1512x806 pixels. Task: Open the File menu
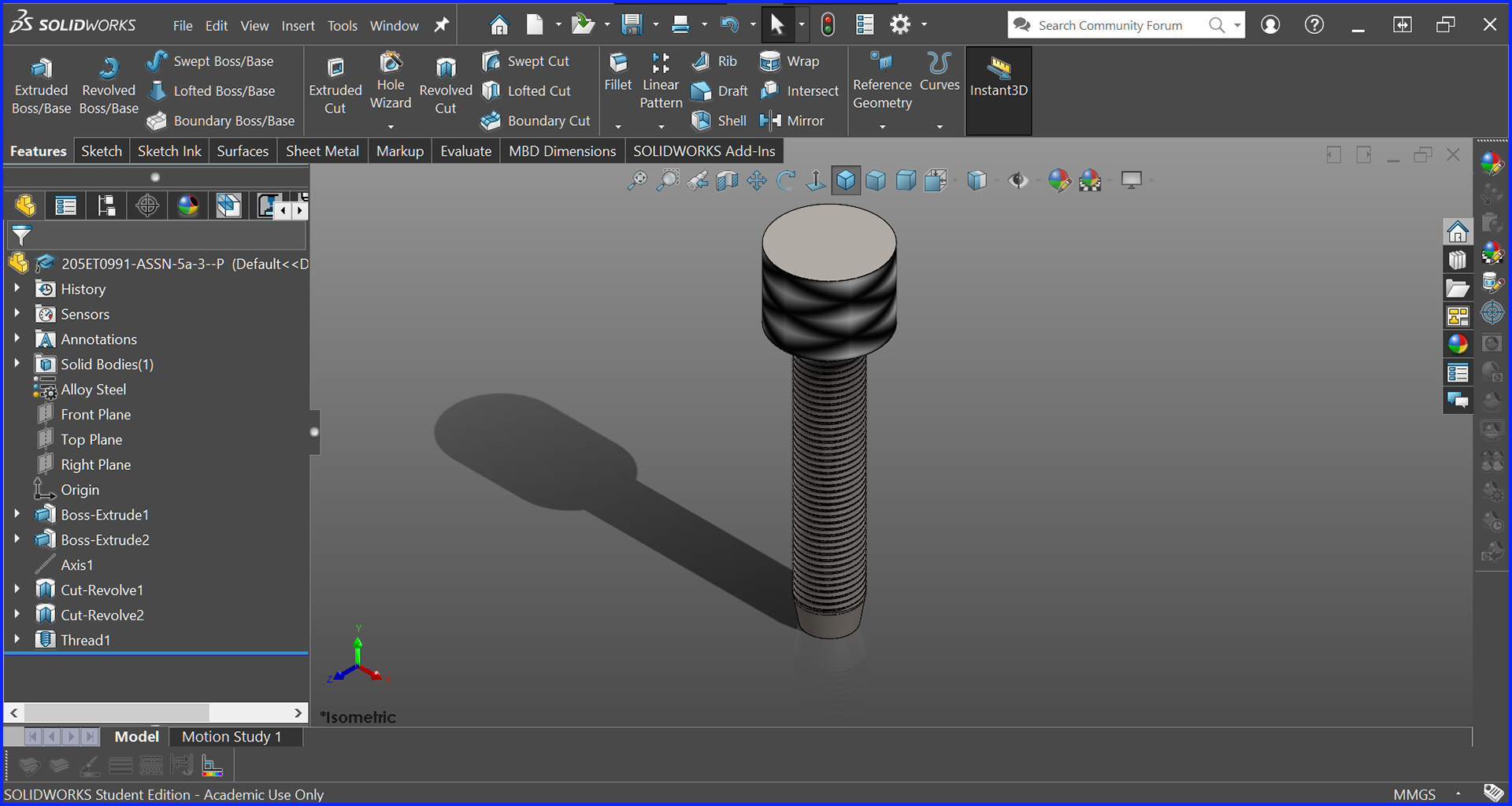pyautogui.click(x=183, y=26)
